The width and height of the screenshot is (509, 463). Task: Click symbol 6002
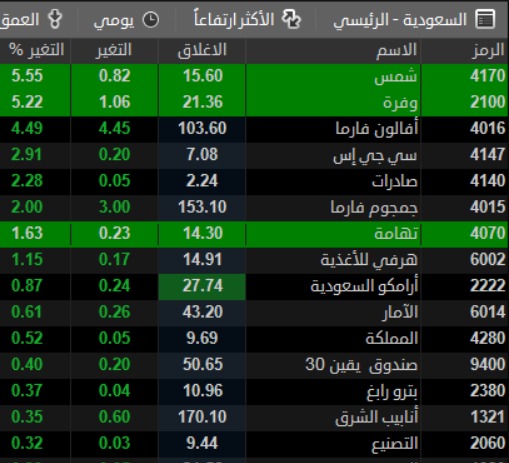487,260
